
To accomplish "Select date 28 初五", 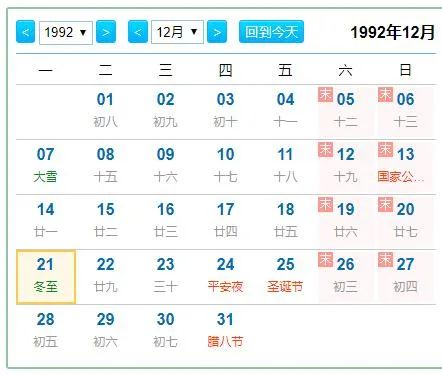I will pos(46,332).
